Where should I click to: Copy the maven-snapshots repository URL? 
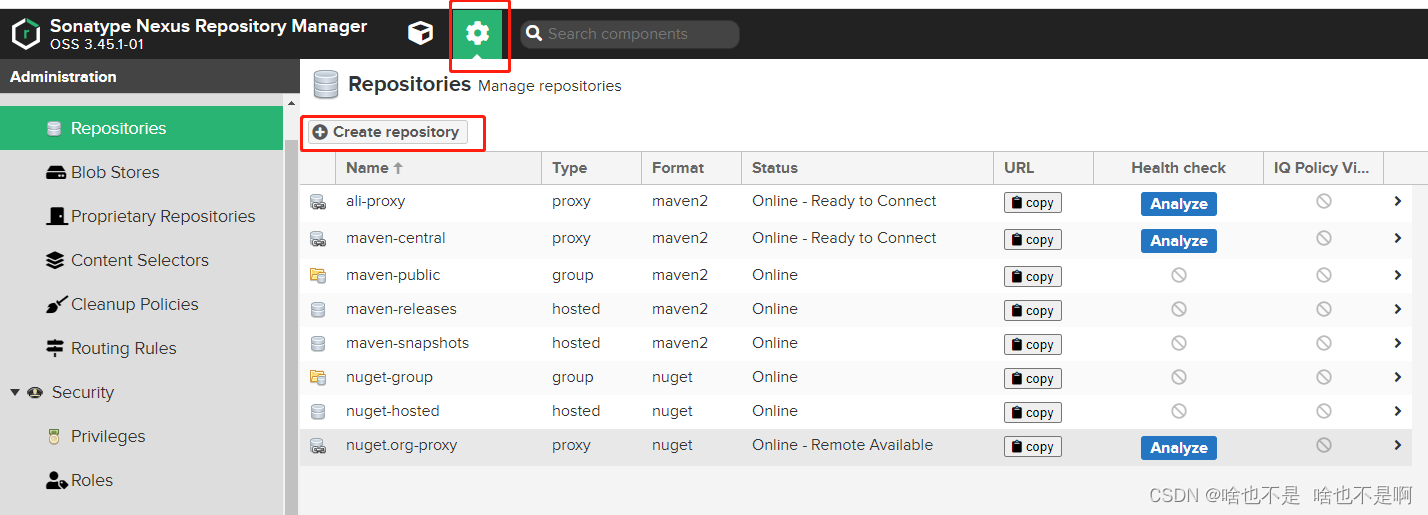coord(1032,345)
